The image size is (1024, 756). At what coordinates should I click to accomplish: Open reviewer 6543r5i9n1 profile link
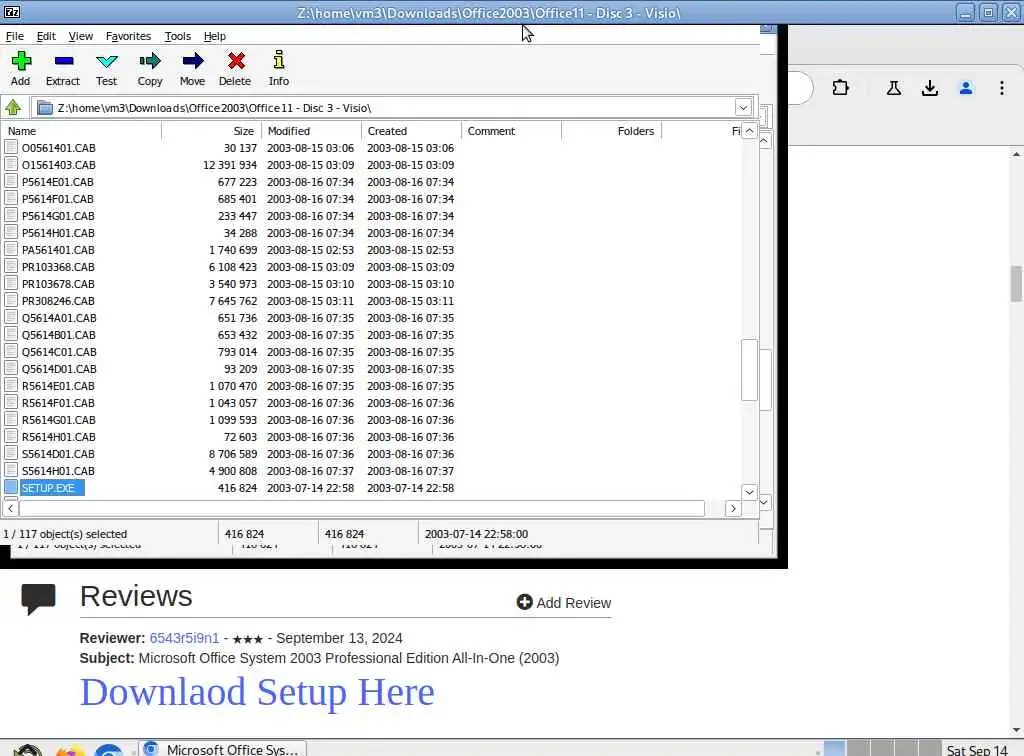(184, 638)
